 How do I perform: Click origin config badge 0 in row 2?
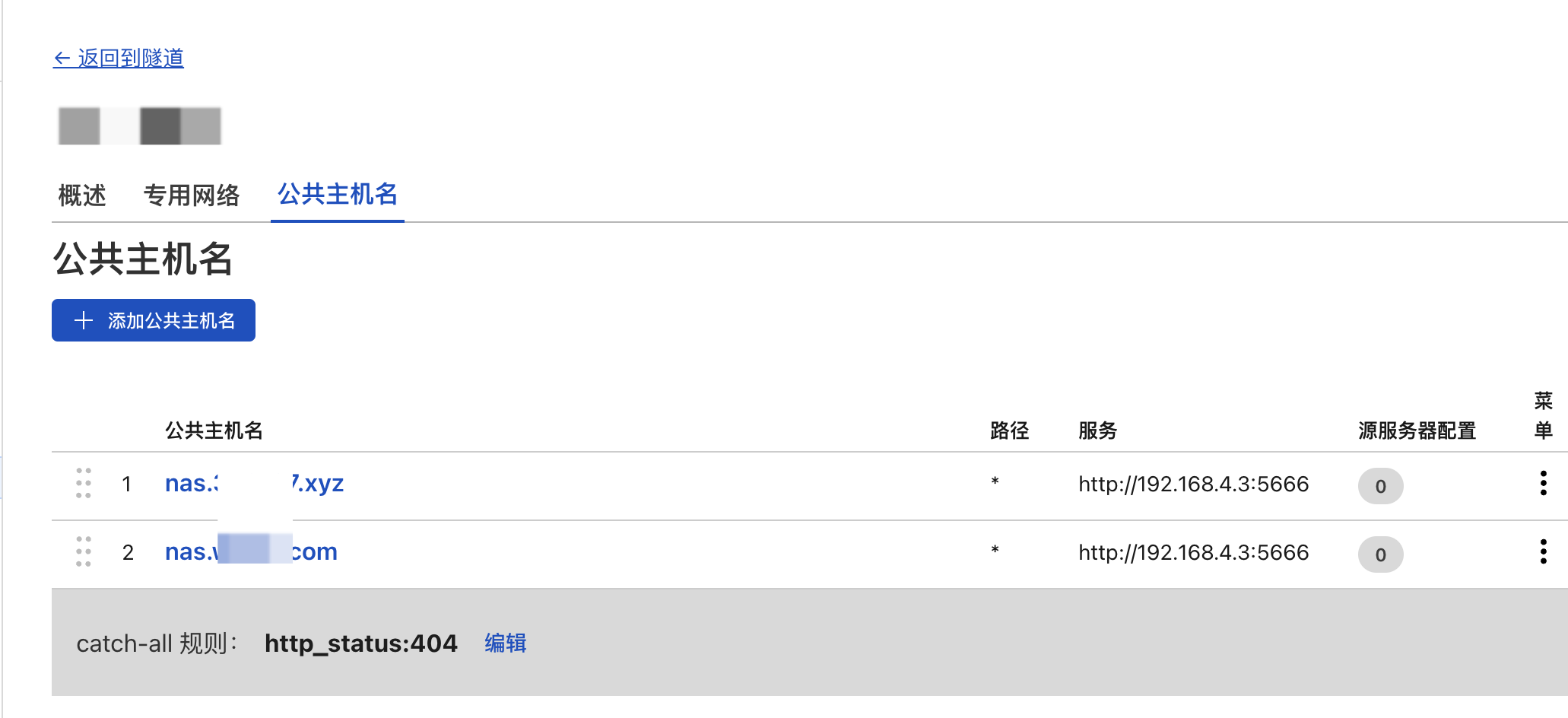[x=1380, y=554]
